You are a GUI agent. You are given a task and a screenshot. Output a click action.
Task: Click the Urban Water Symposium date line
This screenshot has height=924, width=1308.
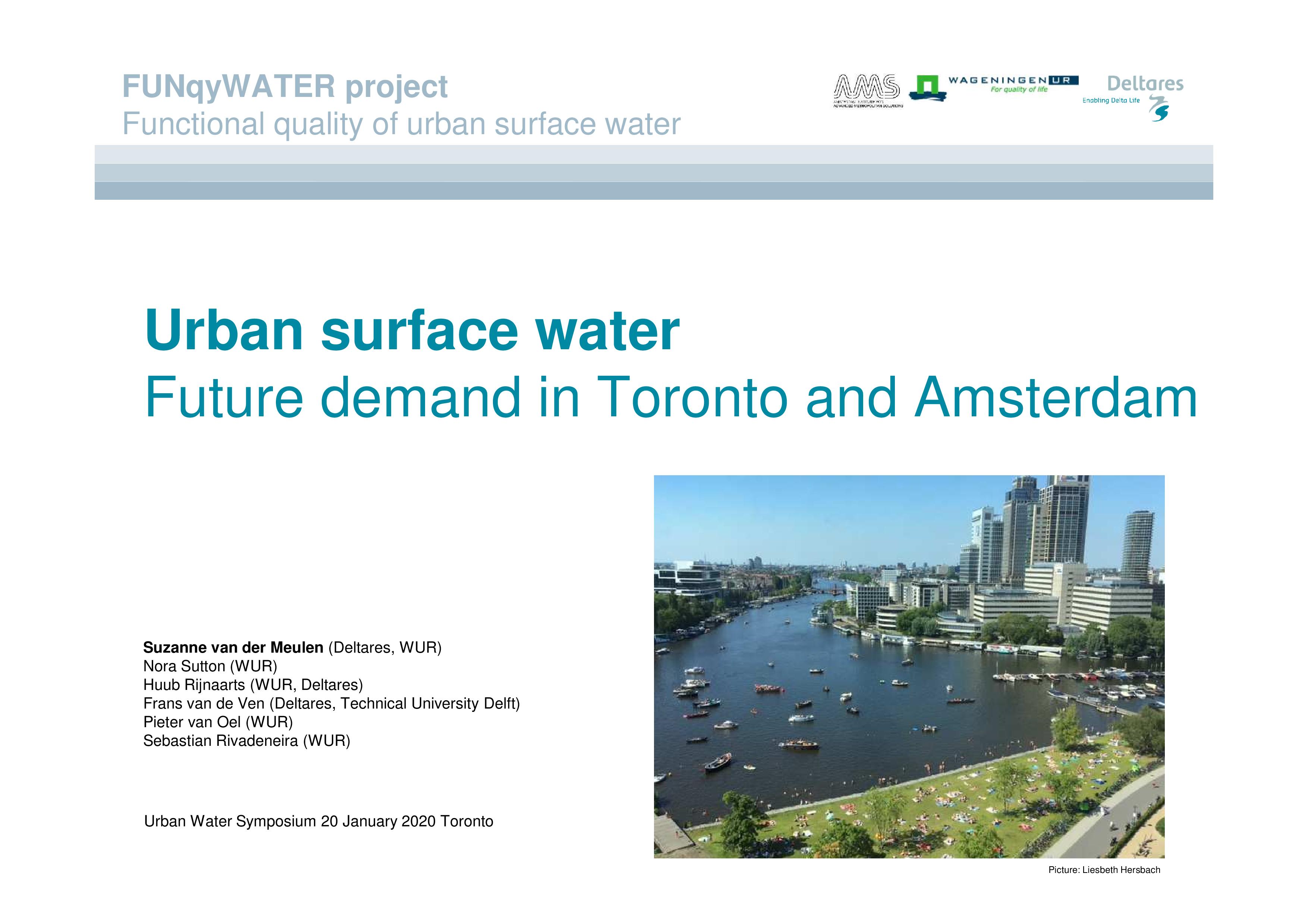point(318,821)
